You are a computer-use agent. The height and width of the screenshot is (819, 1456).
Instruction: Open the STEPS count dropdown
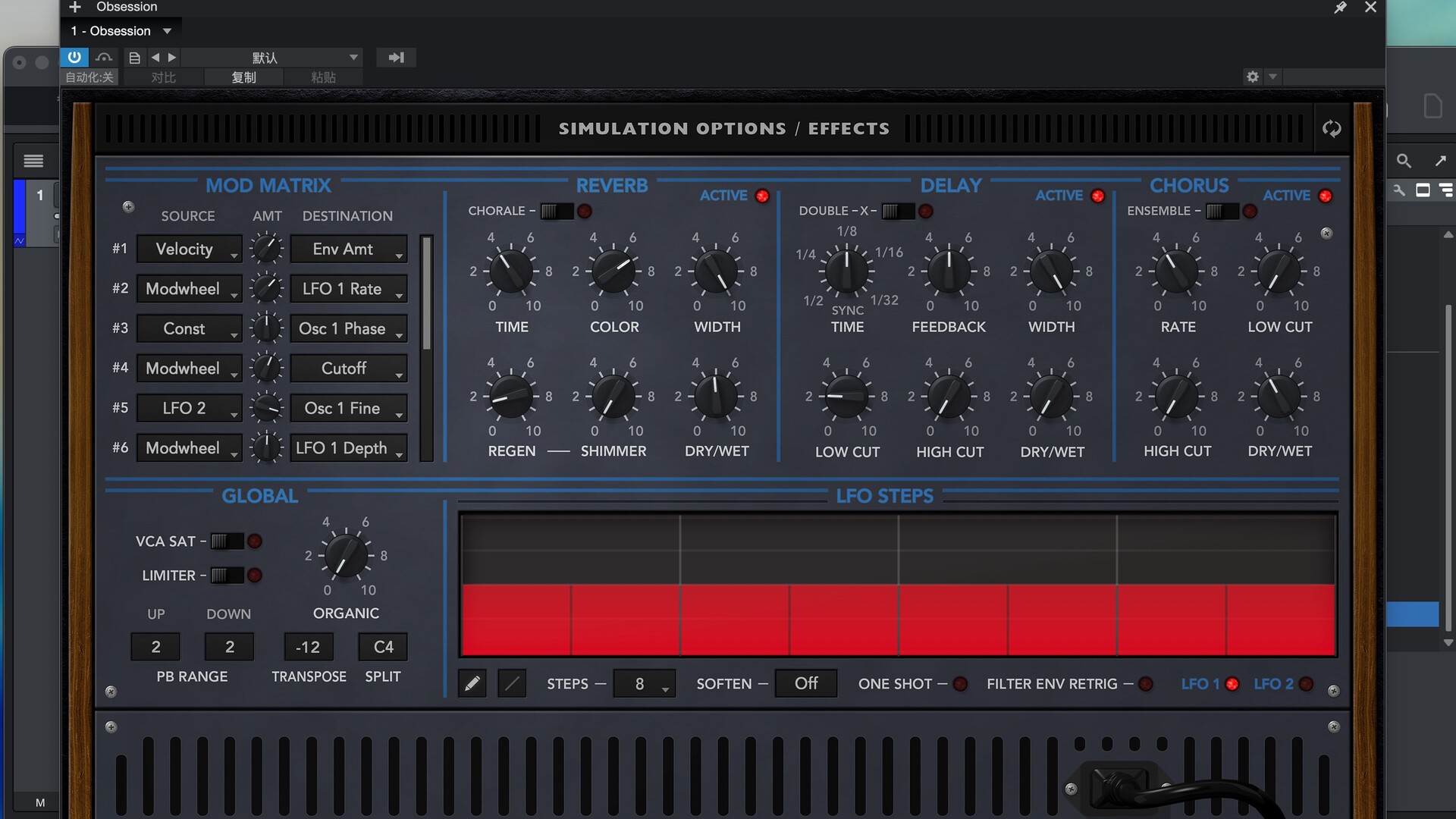coord(644,684)
